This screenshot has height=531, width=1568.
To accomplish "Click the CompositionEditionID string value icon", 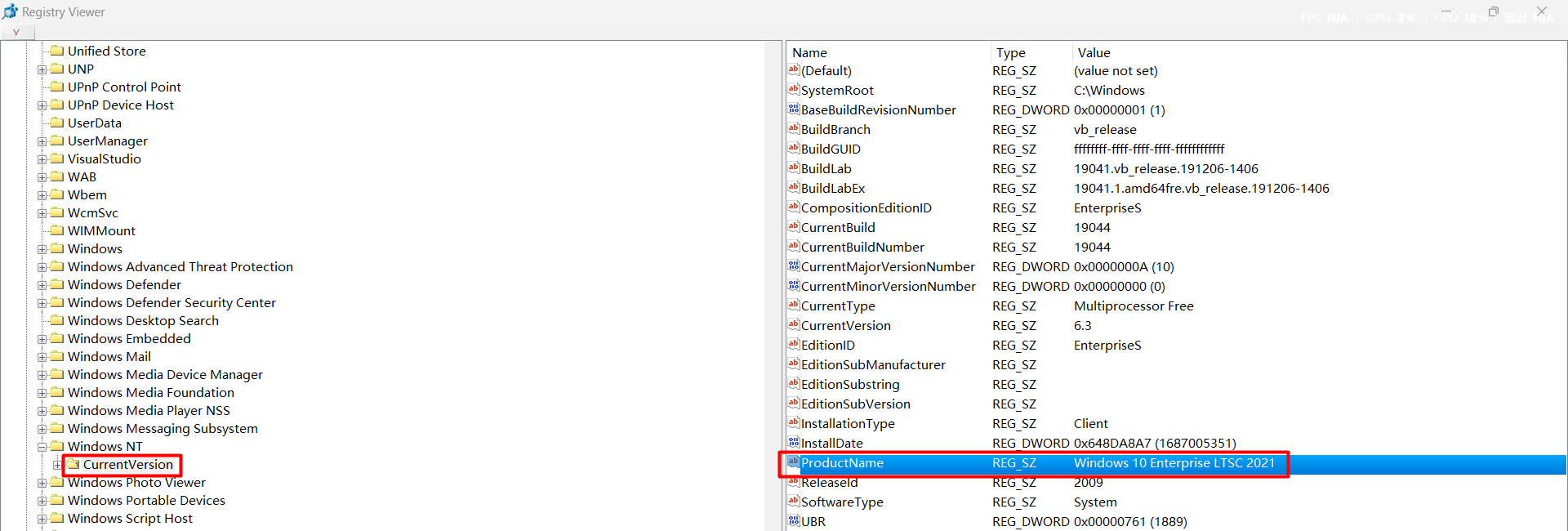I will [794, 207].
